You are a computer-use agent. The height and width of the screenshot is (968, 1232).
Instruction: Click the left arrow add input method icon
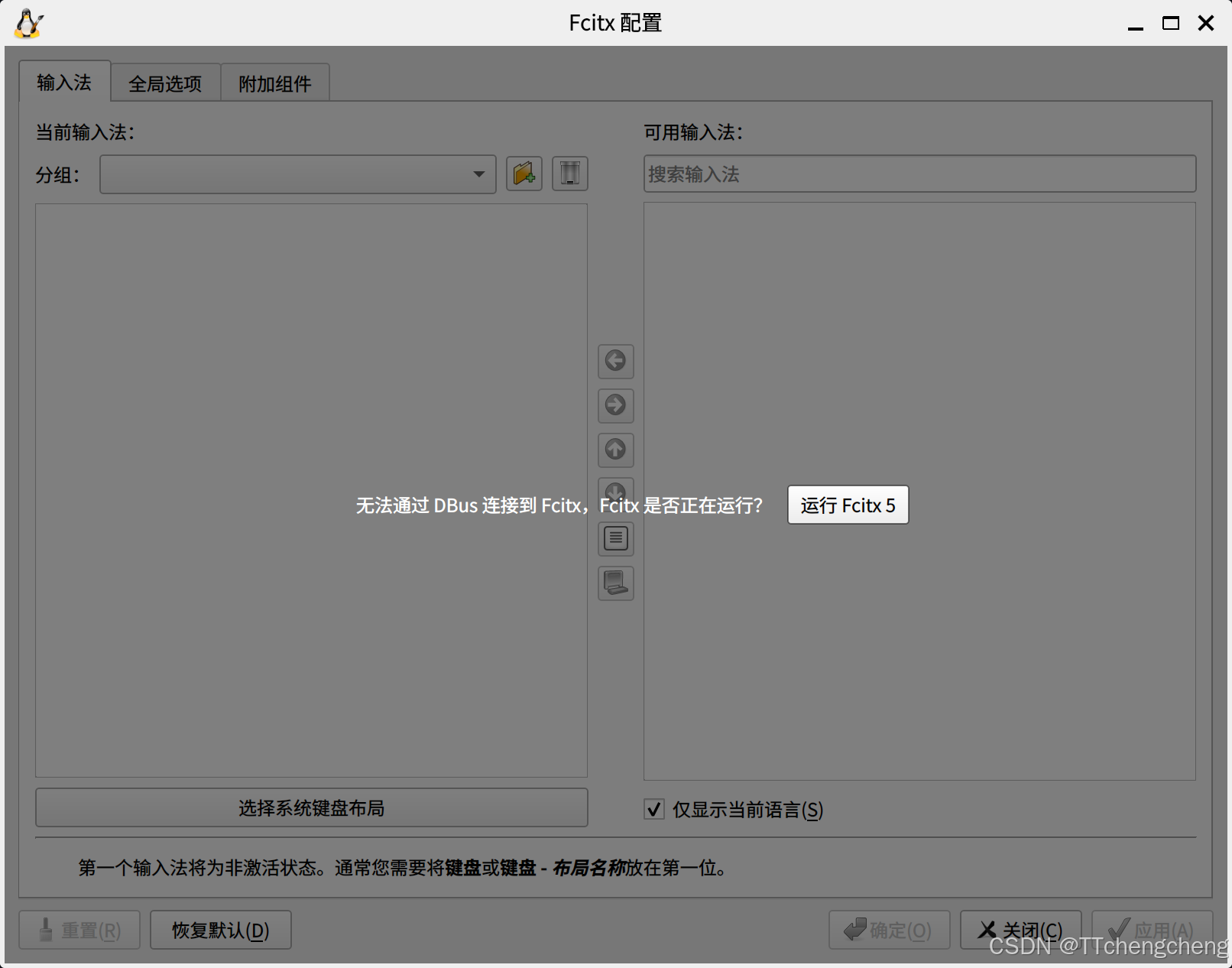[615, 361]
